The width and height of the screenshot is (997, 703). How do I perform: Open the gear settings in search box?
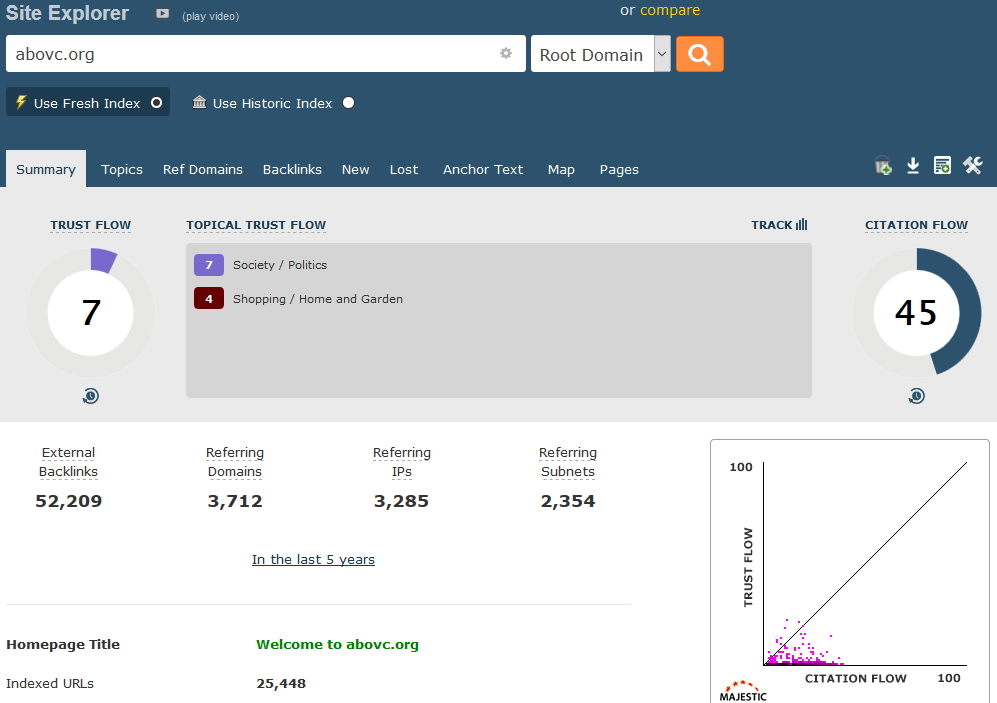point(506,54)
